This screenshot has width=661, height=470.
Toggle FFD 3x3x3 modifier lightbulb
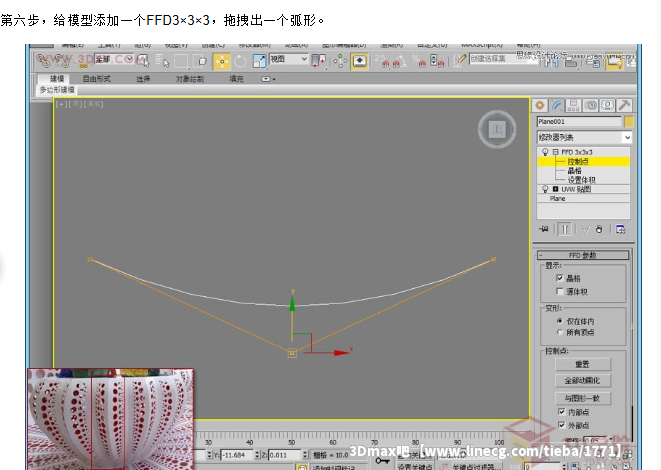[x=545, y=152]
